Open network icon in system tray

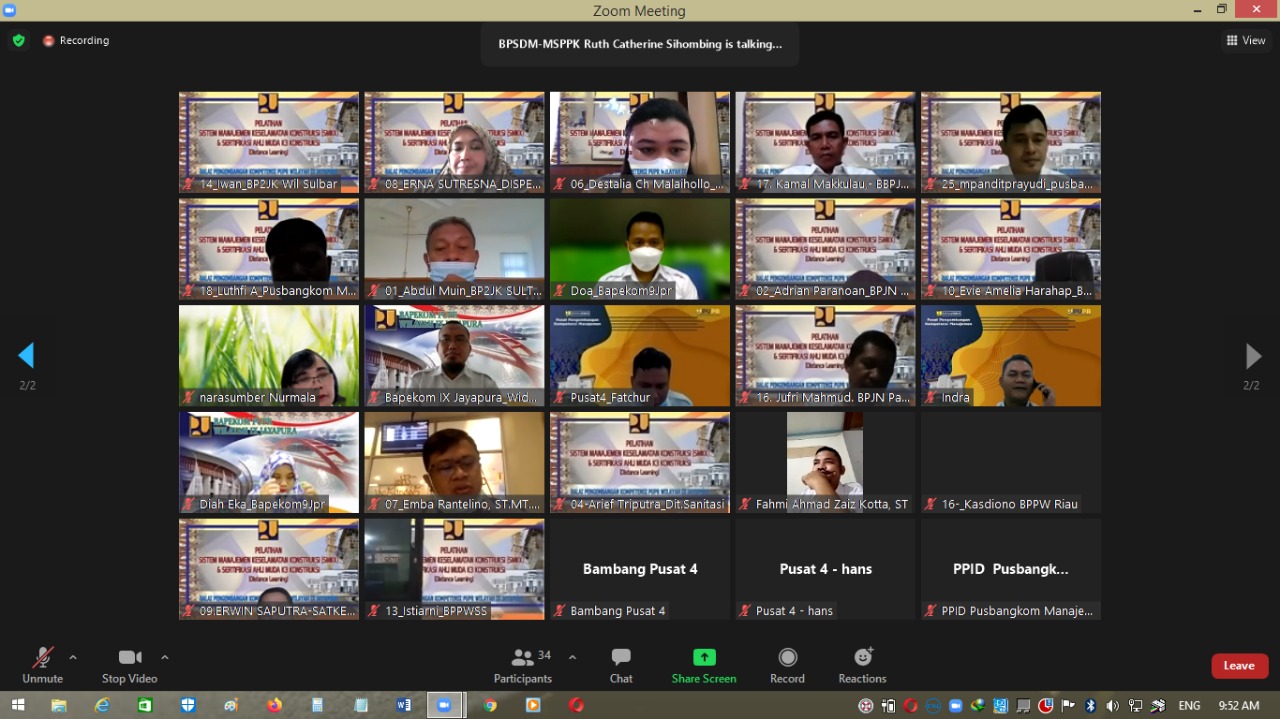[x=1136, y=706]
